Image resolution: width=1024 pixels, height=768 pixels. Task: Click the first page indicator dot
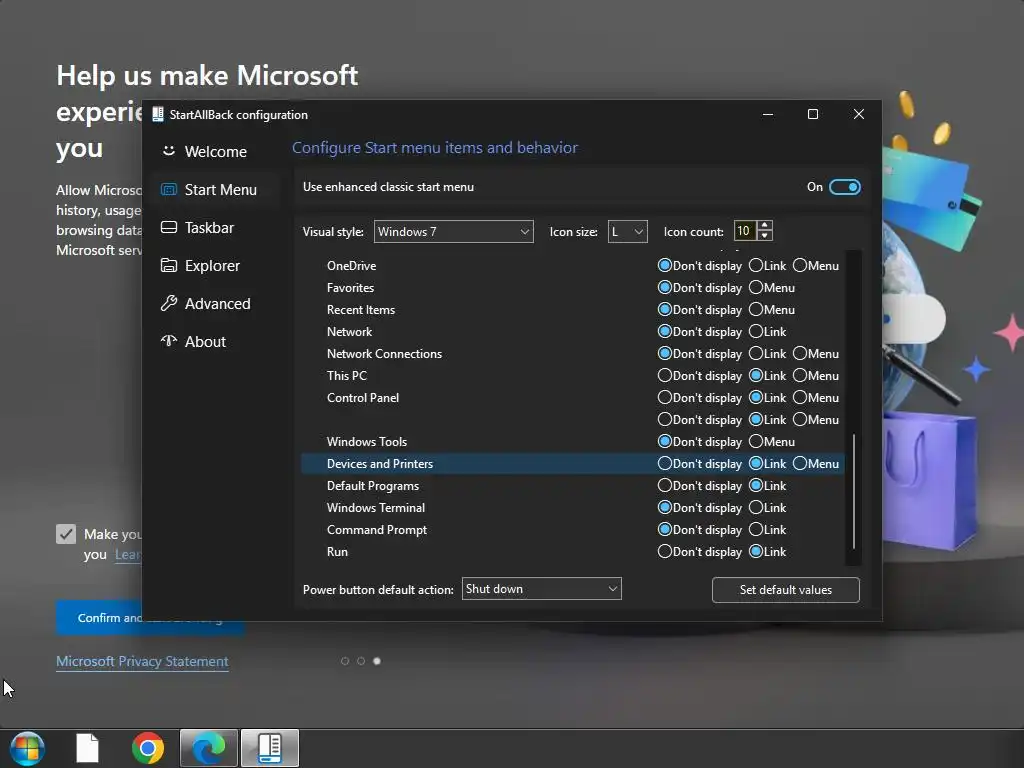tap(345, 661)
